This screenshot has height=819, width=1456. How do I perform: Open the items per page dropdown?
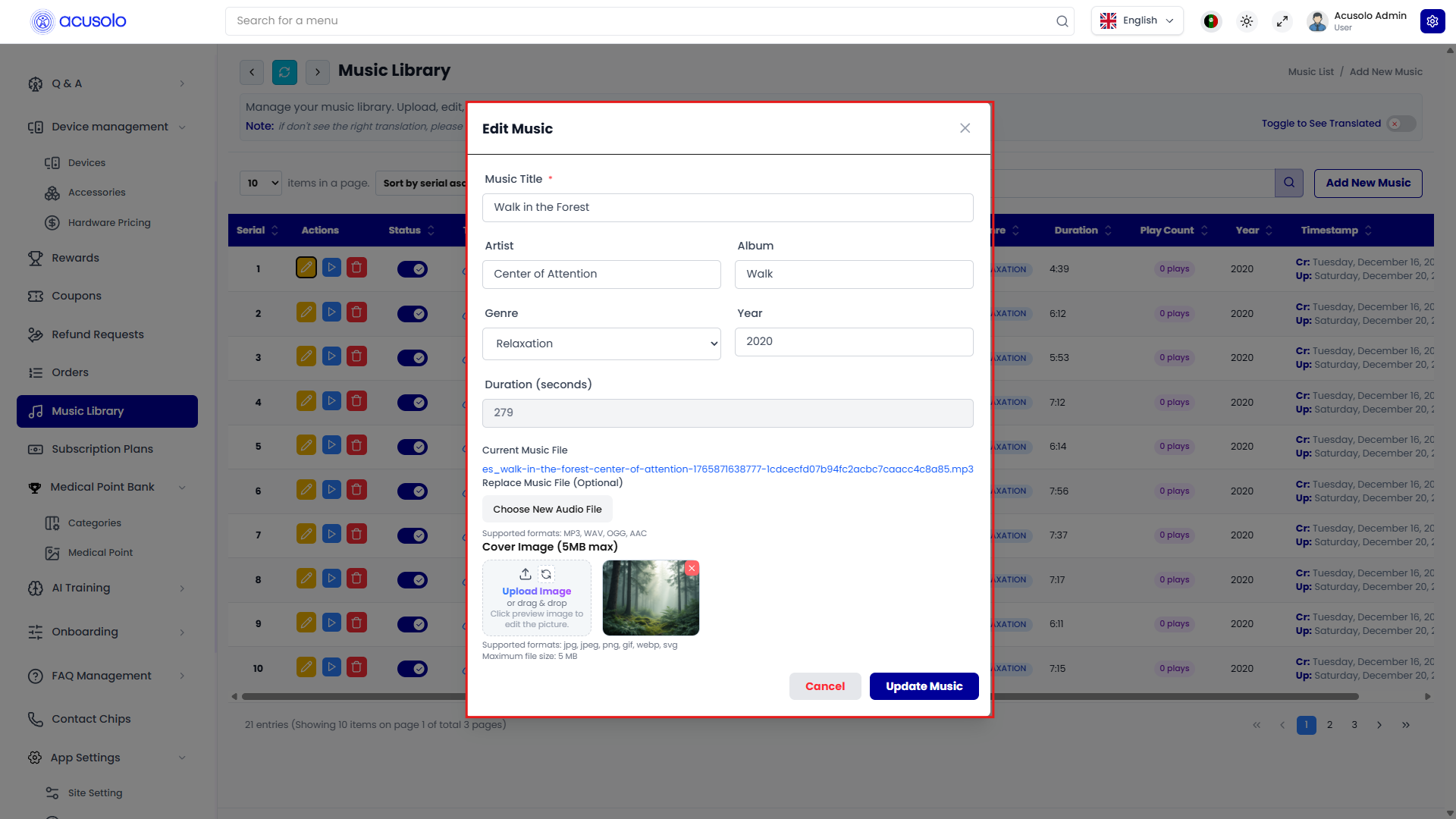[261, 183]
